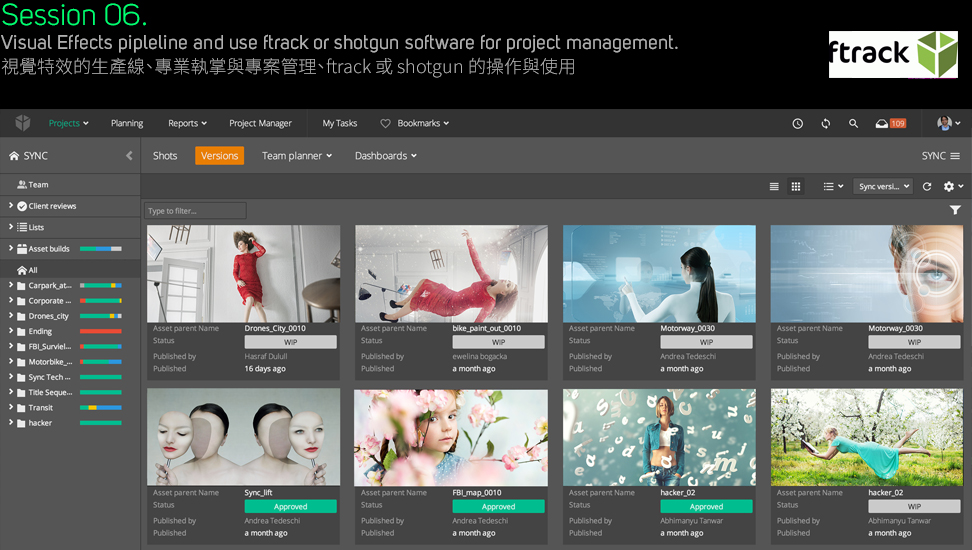Open the My Tasks menu item
This screenshot has height=550, width=972.
coord(339,124)
